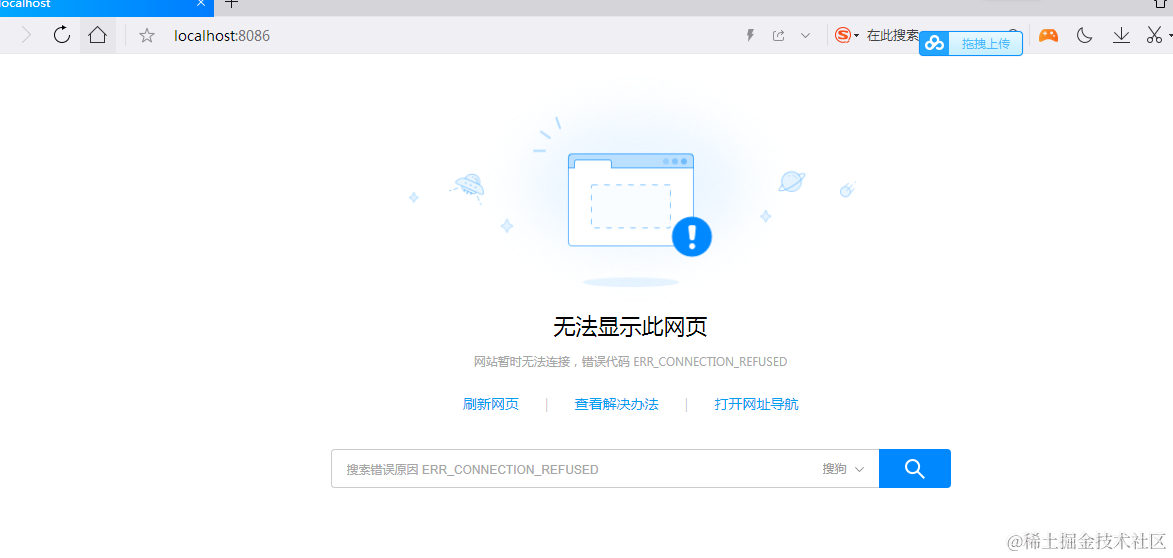Click the 无法显示此网页 heading

(x=630, y=328)
